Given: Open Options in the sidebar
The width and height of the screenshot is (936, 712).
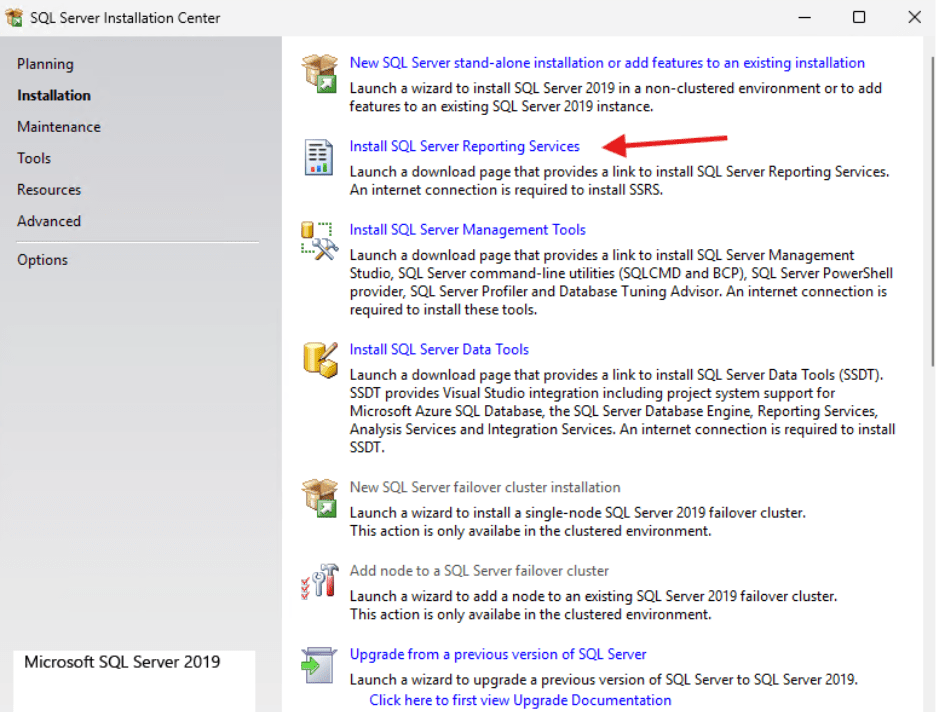Looking at the screenshot, I should tap(43, 260).
